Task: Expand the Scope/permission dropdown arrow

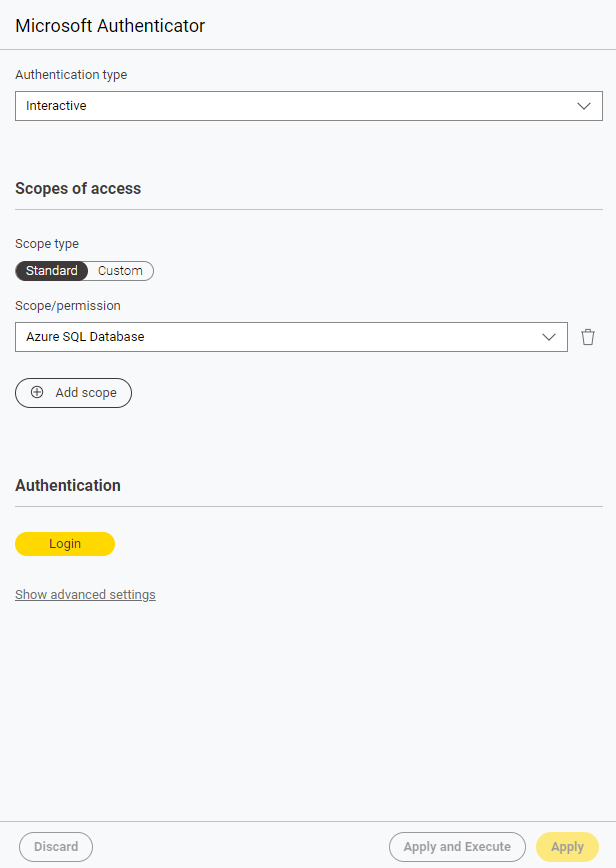Action: pos(549,337)
